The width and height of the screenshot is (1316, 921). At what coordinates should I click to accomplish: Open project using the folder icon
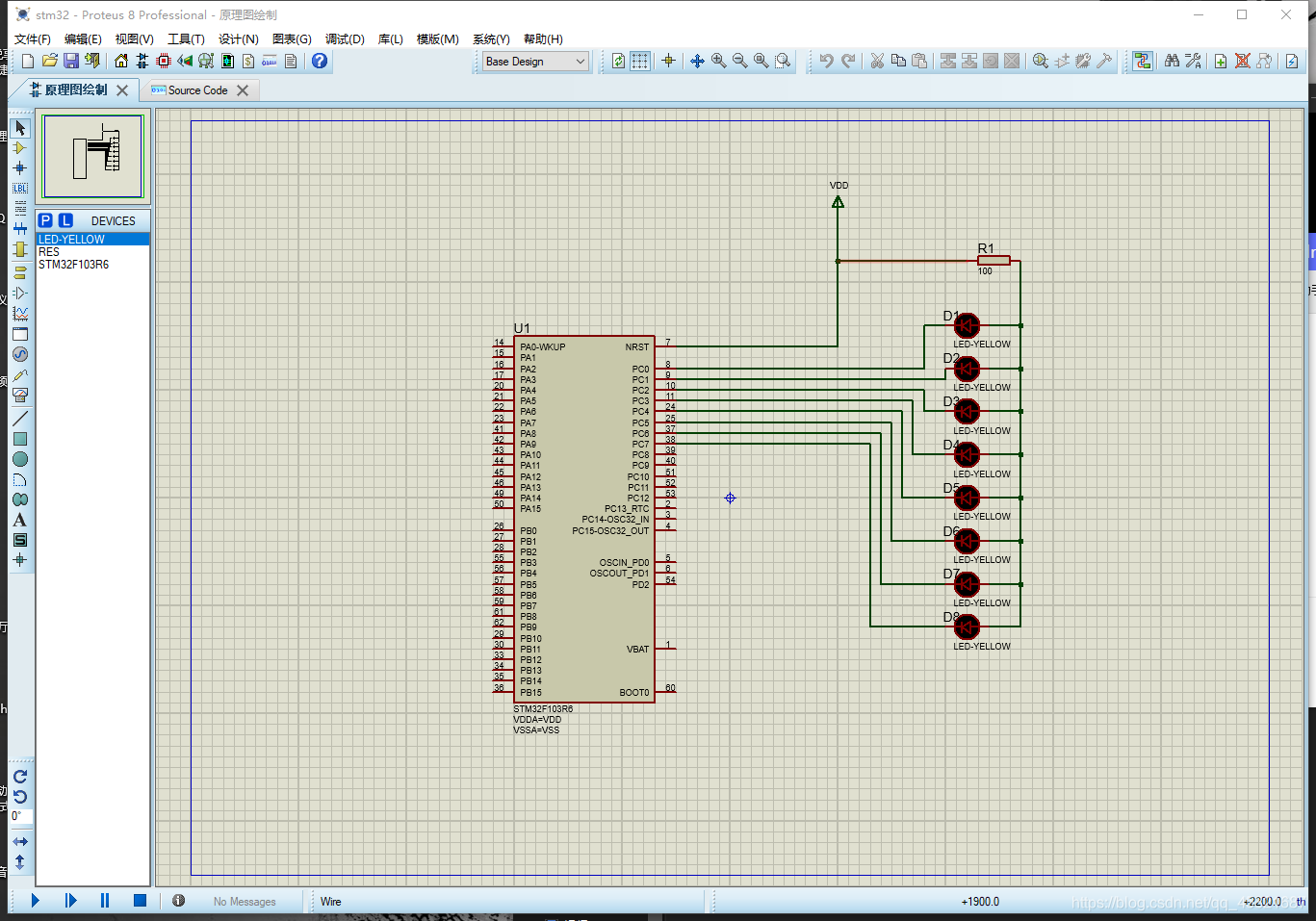click(x=49, y=61)
